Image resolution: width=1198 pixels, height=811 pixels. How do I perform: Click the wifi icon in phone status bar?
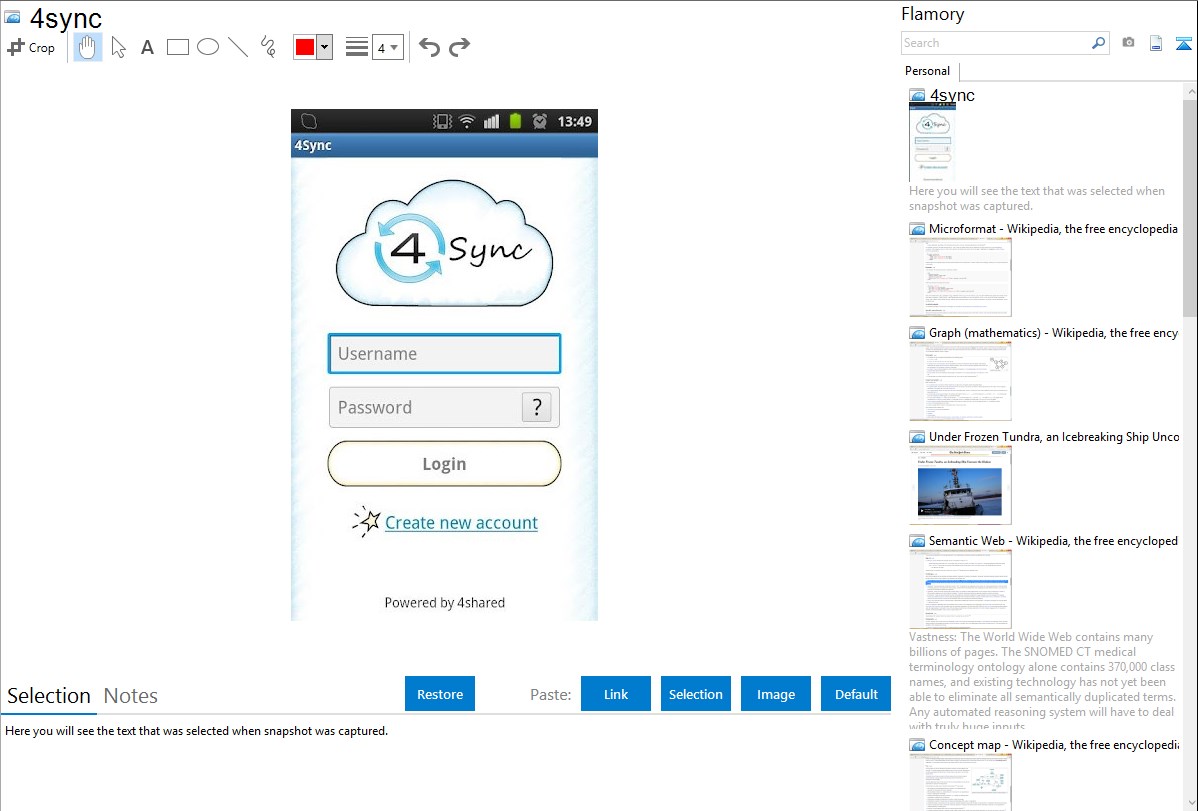tap(467, 121)
